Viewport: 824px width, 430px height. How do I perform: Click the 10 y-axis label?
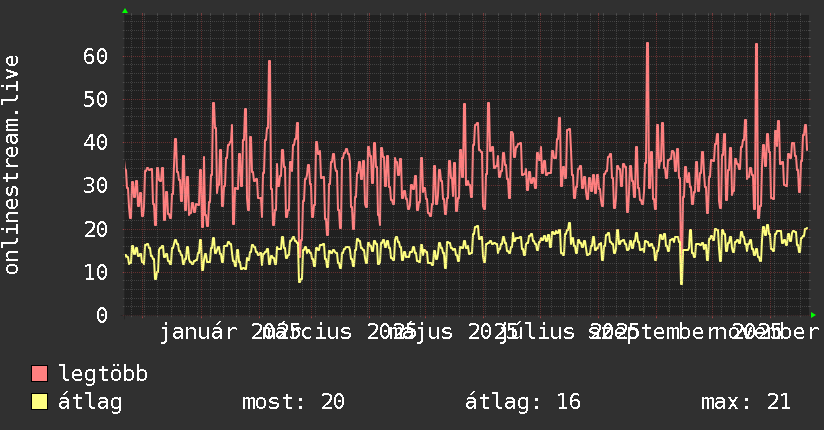pos(96,272)
